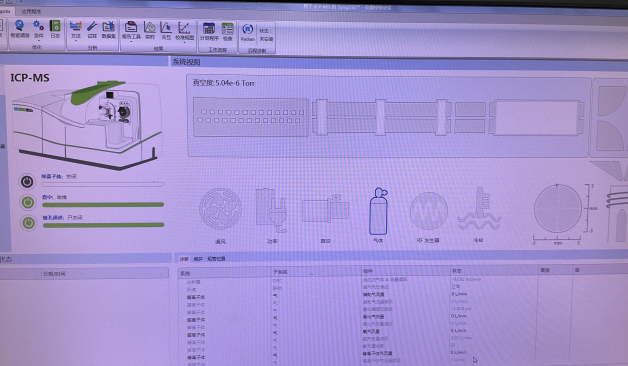Open the Dataset (数据集) icon
The image size is (628, 366).
coord(109,30)
